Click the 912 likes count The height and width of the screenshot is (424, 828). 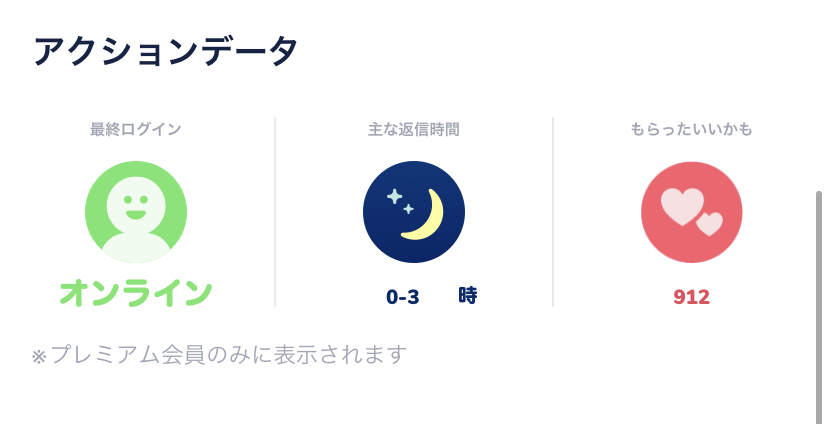(x=692, y=297)
